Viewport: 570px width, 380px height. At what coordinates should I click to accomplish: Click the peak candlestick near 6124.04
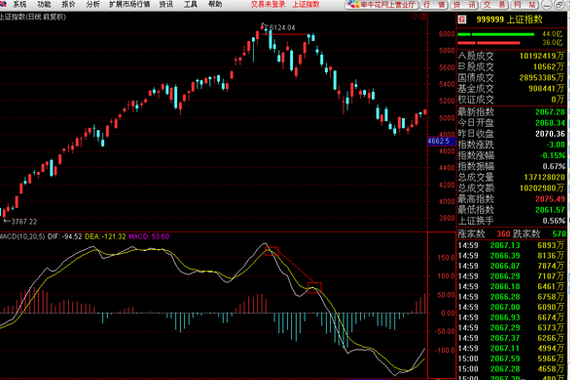[262, 27]
